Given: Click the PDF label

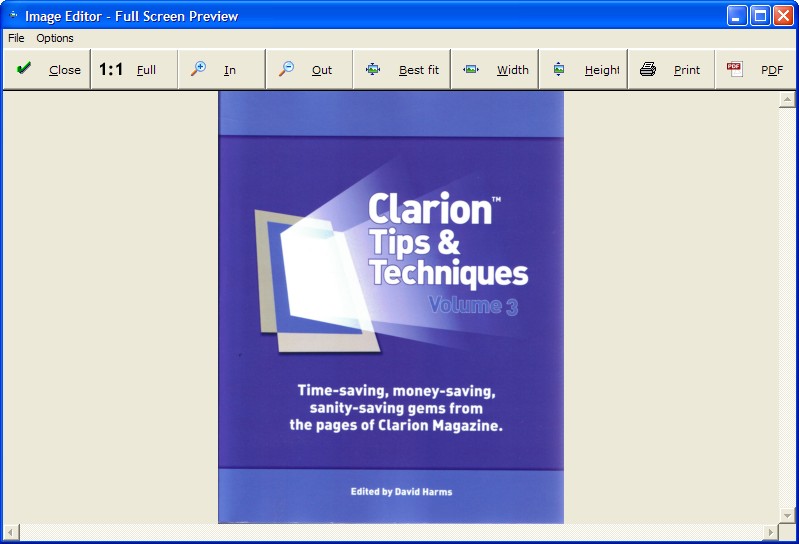Looking at the screenshot, I should pyautogui.click(x=772, y=70).
